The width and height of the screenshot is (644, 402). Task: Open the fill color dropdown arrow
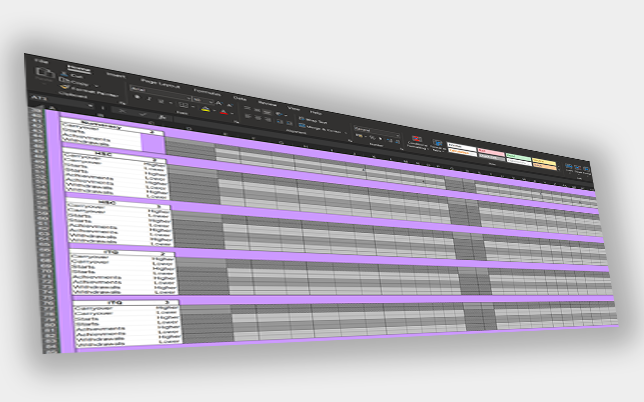[x=214, y=111]
